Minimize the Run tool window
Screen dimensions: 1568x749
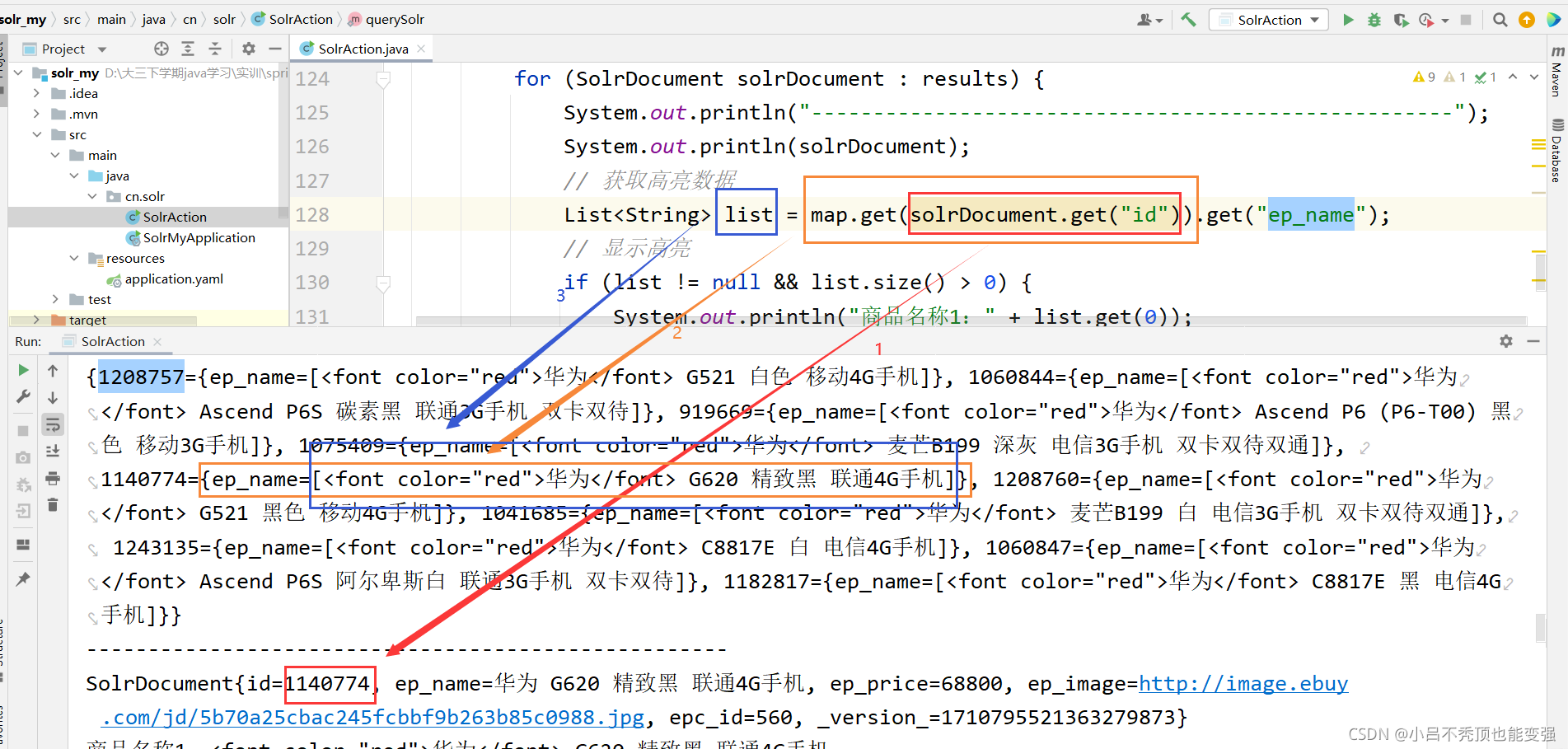coord(1533,341)
